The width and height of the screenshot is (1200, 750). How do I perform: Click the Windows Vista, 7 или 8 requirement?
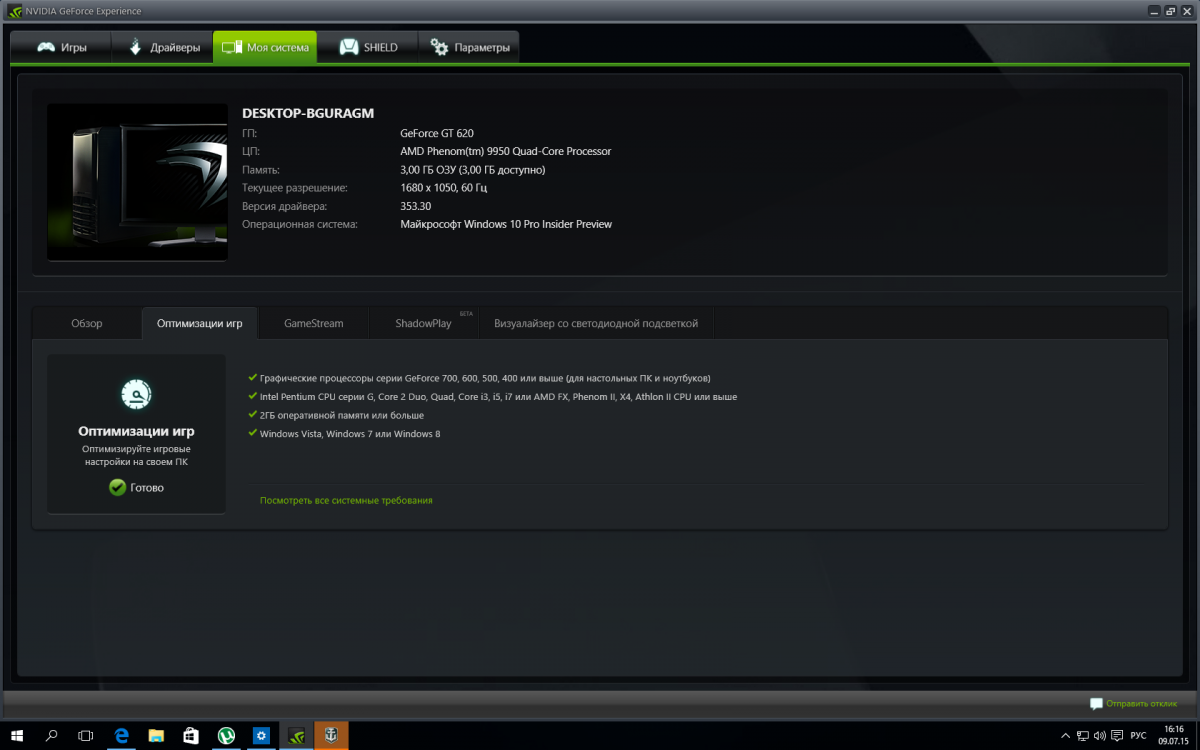coord(350,434)
